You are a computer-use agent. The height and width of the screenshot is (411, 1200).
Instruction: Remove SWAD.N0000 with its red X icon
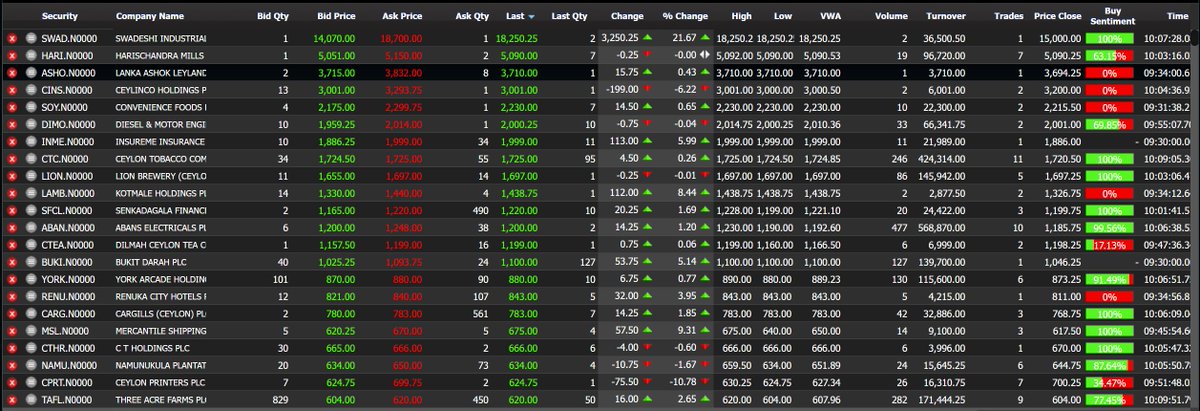[12, 37]
